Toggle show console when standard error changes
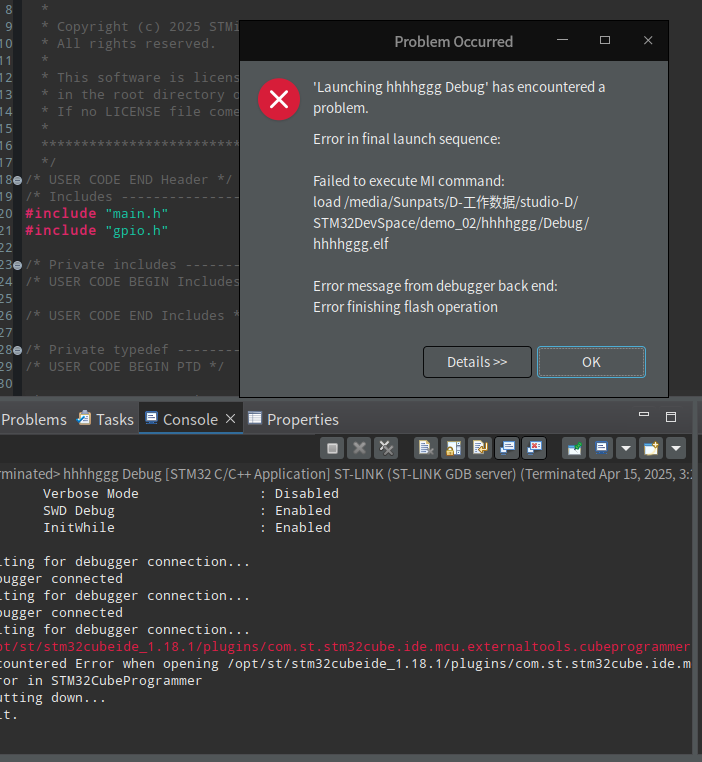The width and height of the screenshot is (702, 762). click(x=534, y=448)
